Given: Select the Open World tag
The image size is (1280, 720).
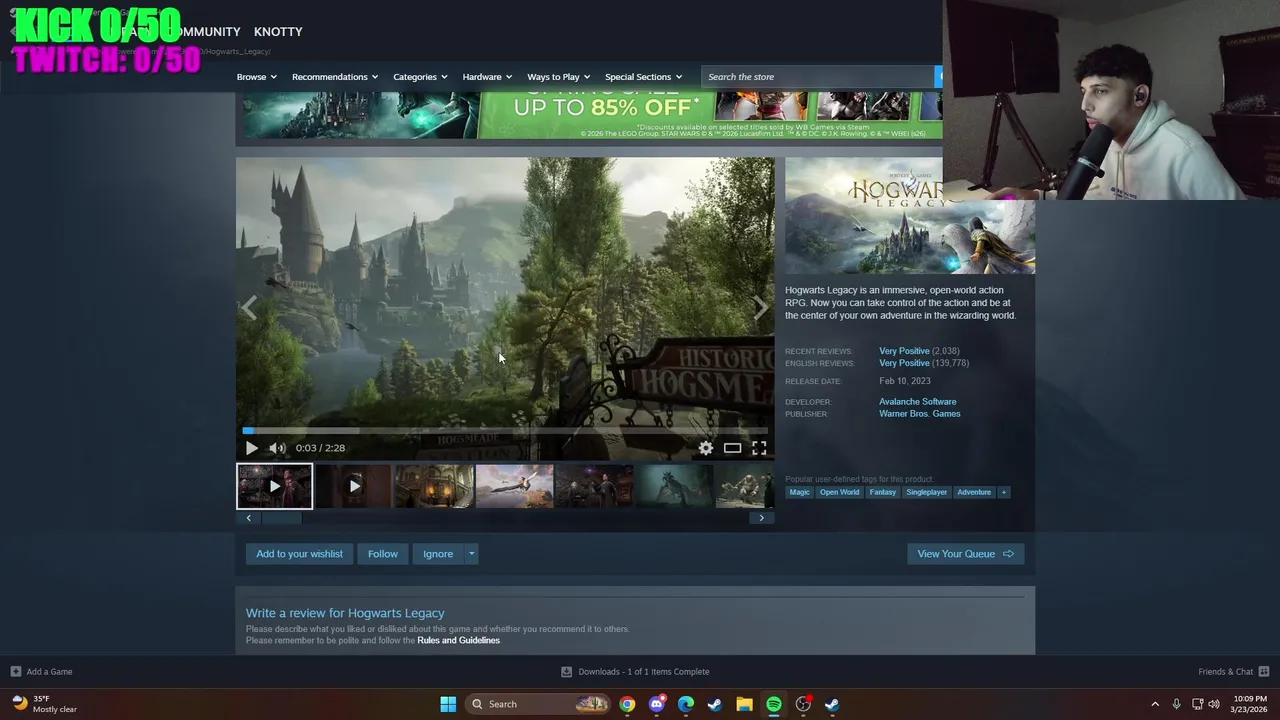Looking at the screenshot, I should click(839, 492).
